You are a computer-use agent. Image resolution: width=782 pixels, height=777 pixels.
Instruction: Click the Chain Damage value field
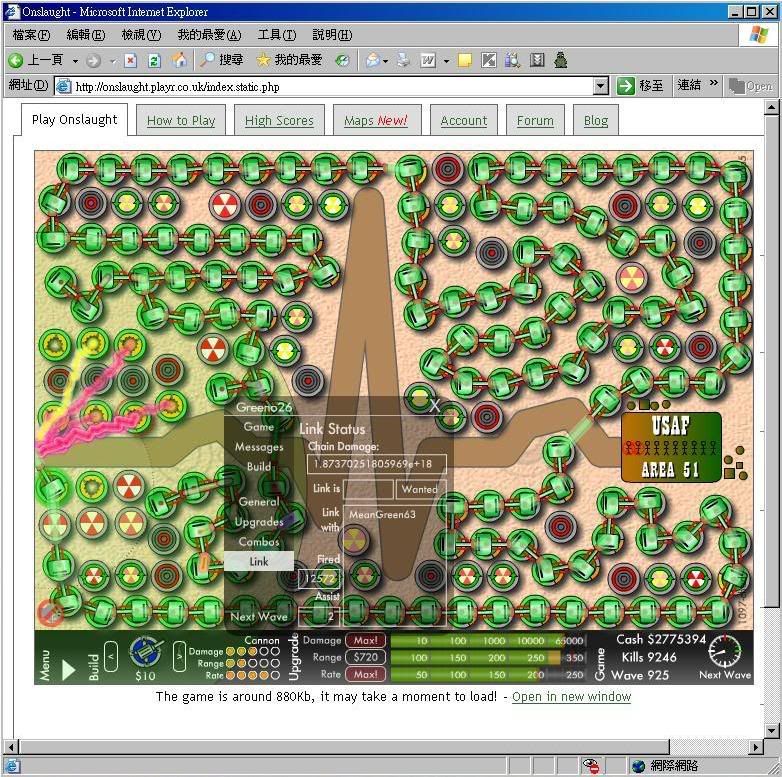tap(377, 464)
